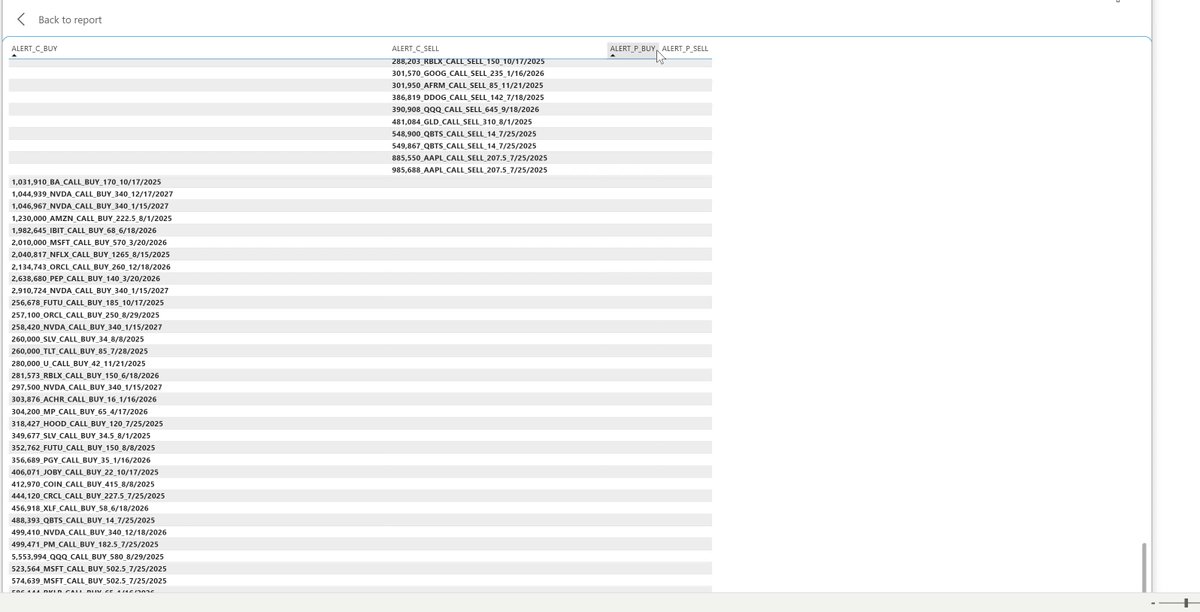Select row 523,564_MSFT_CALL_BUY_502.5_7/25/2025
The height and width of the screenshot is (612, 1200).
click(360, 568)
